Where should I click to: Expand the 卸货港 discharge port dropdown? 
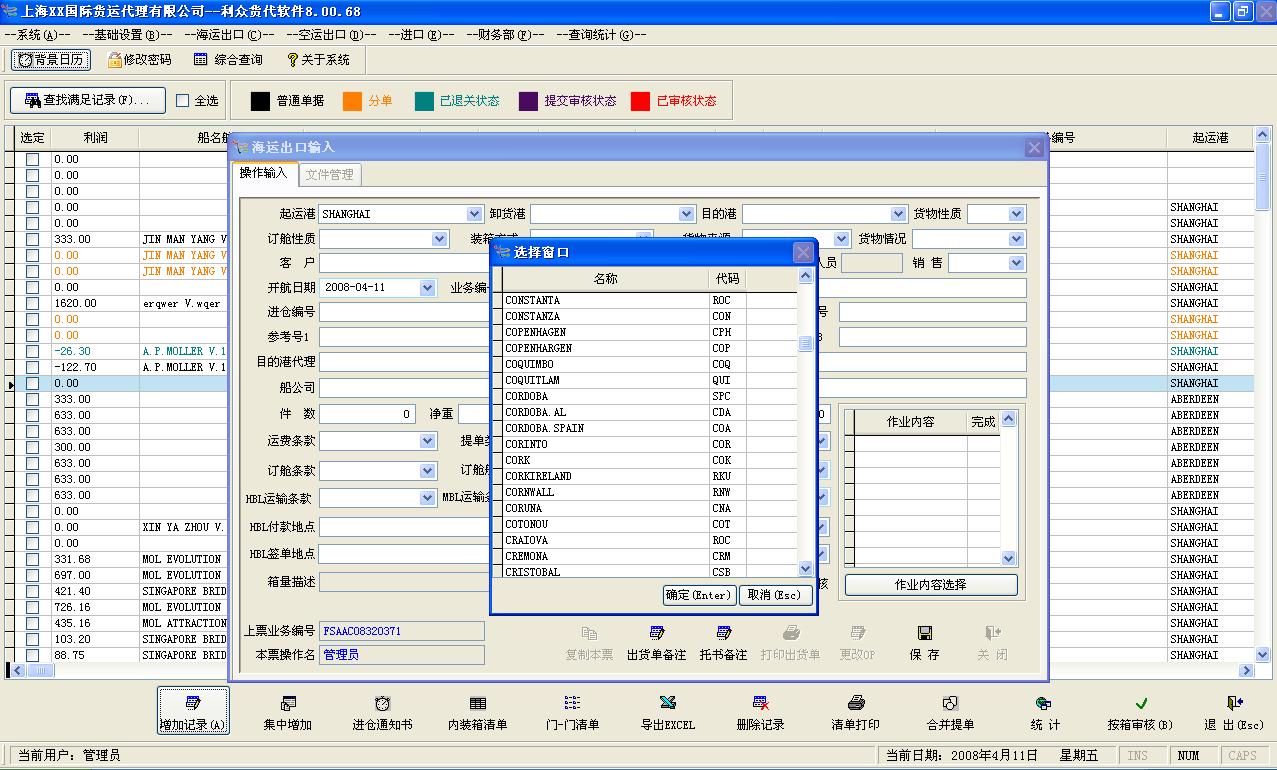tap(686, 214)
